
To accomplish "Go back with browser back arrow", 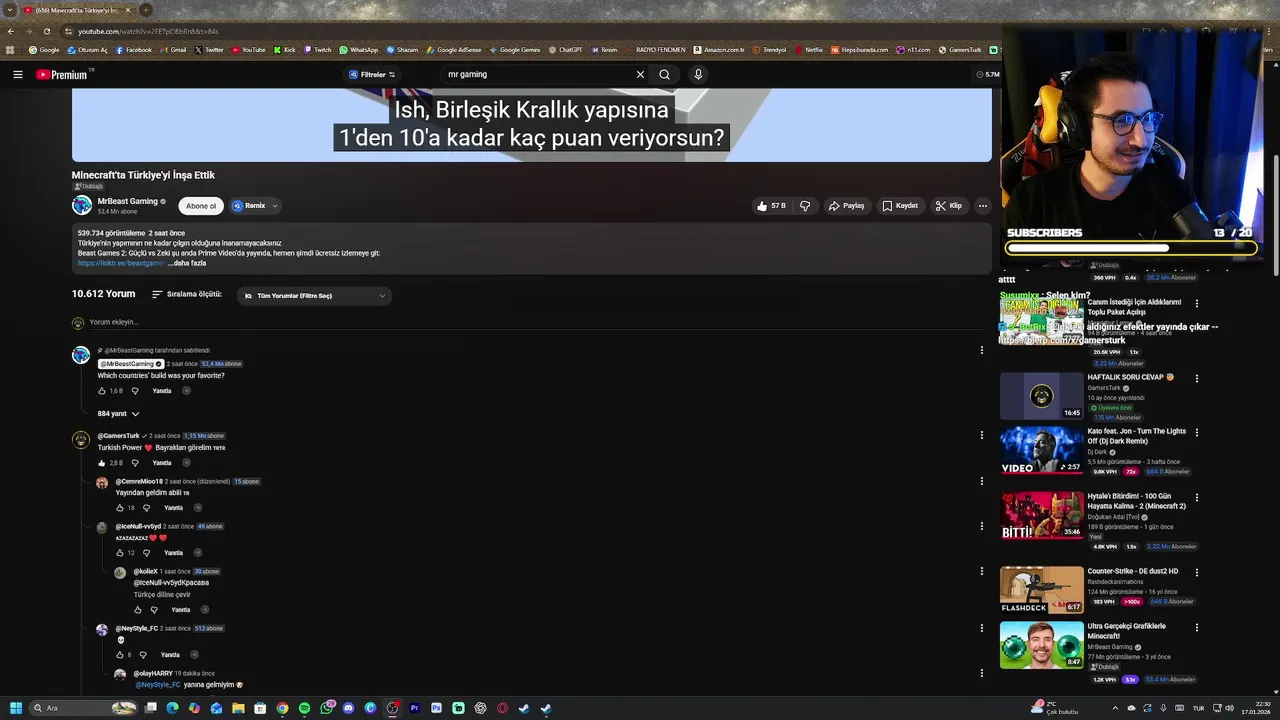I will pyautogui.click(x=11, y=31).
